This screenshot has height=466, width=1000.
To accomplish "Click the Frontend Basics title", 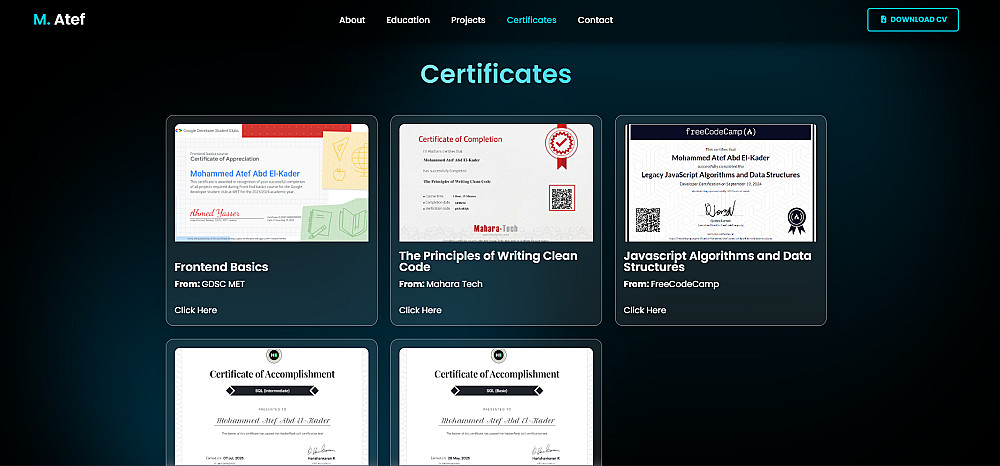I will coord(221,267).
